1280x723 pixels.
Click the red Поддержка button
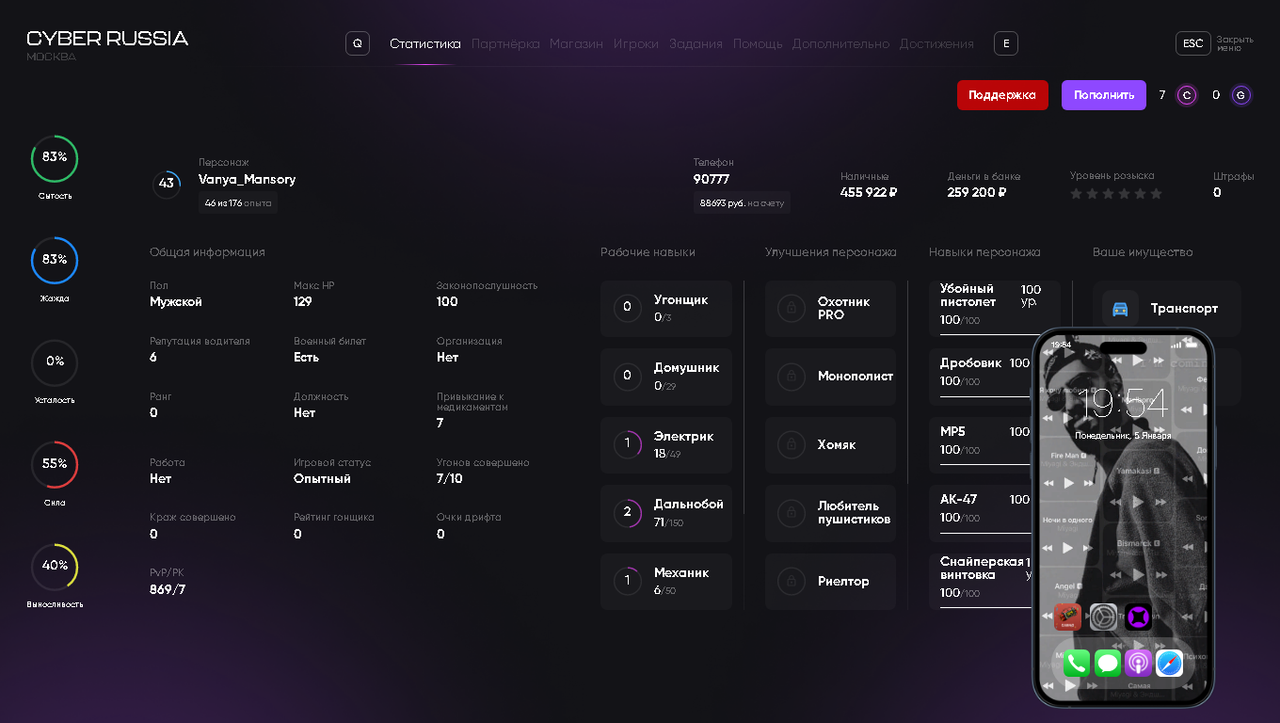tap(1002, 95)
